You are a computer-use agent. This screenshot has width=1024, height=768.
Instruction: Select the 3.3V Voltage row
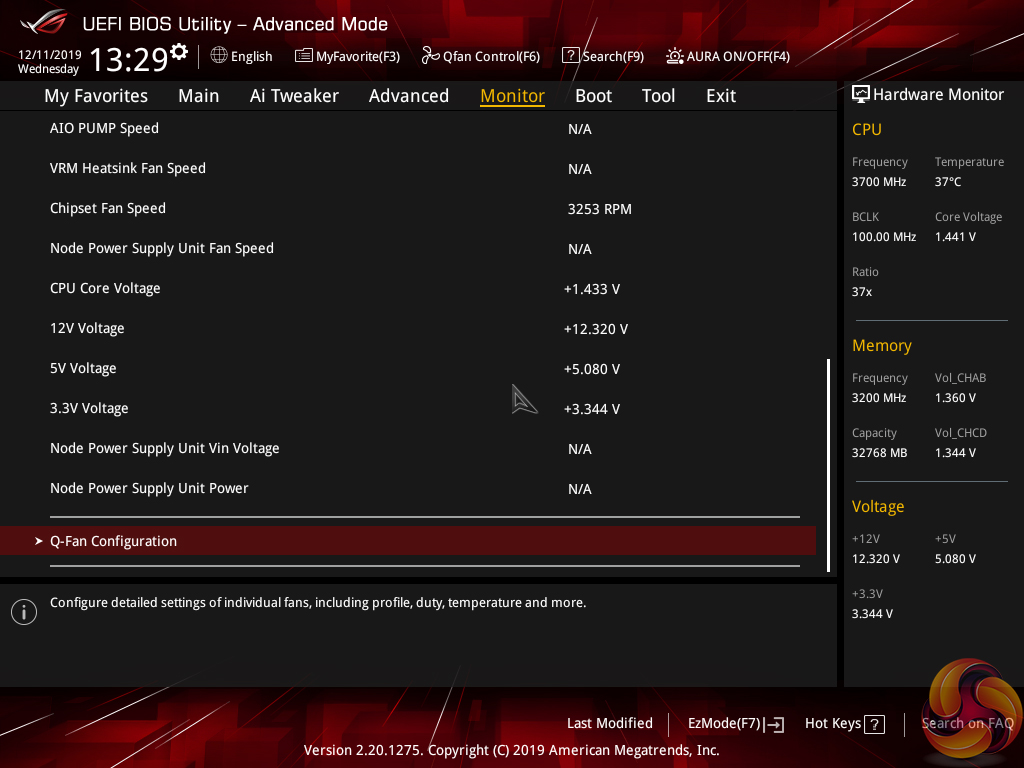point(408,408)
